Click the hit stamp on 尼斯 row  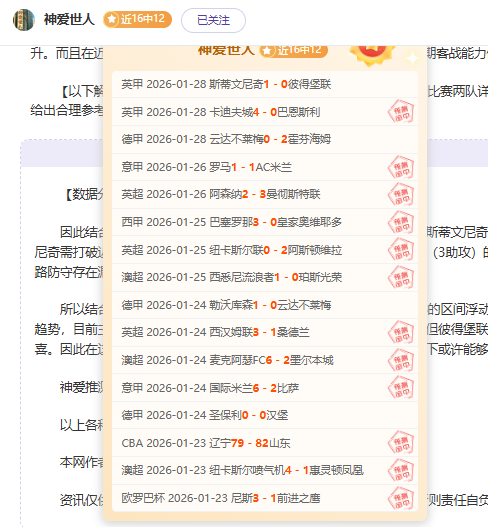[401, 498]
